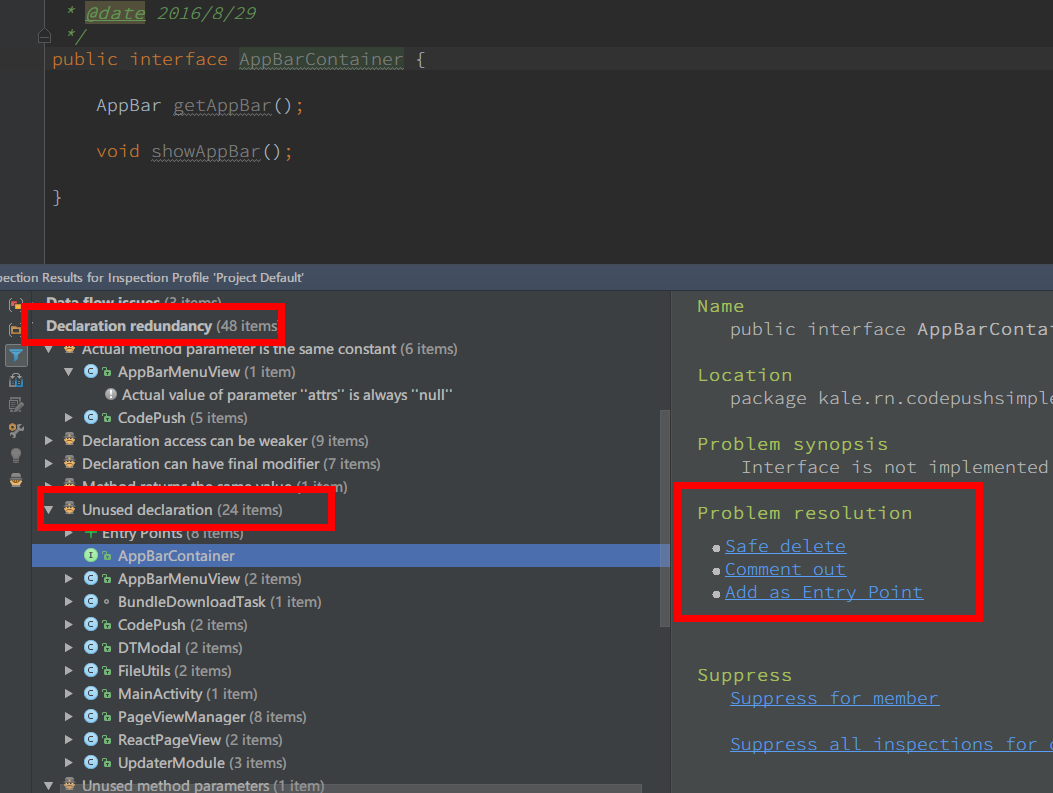Click the group by severity icon
Screen dimensions: 1053x793
point(16,305)
